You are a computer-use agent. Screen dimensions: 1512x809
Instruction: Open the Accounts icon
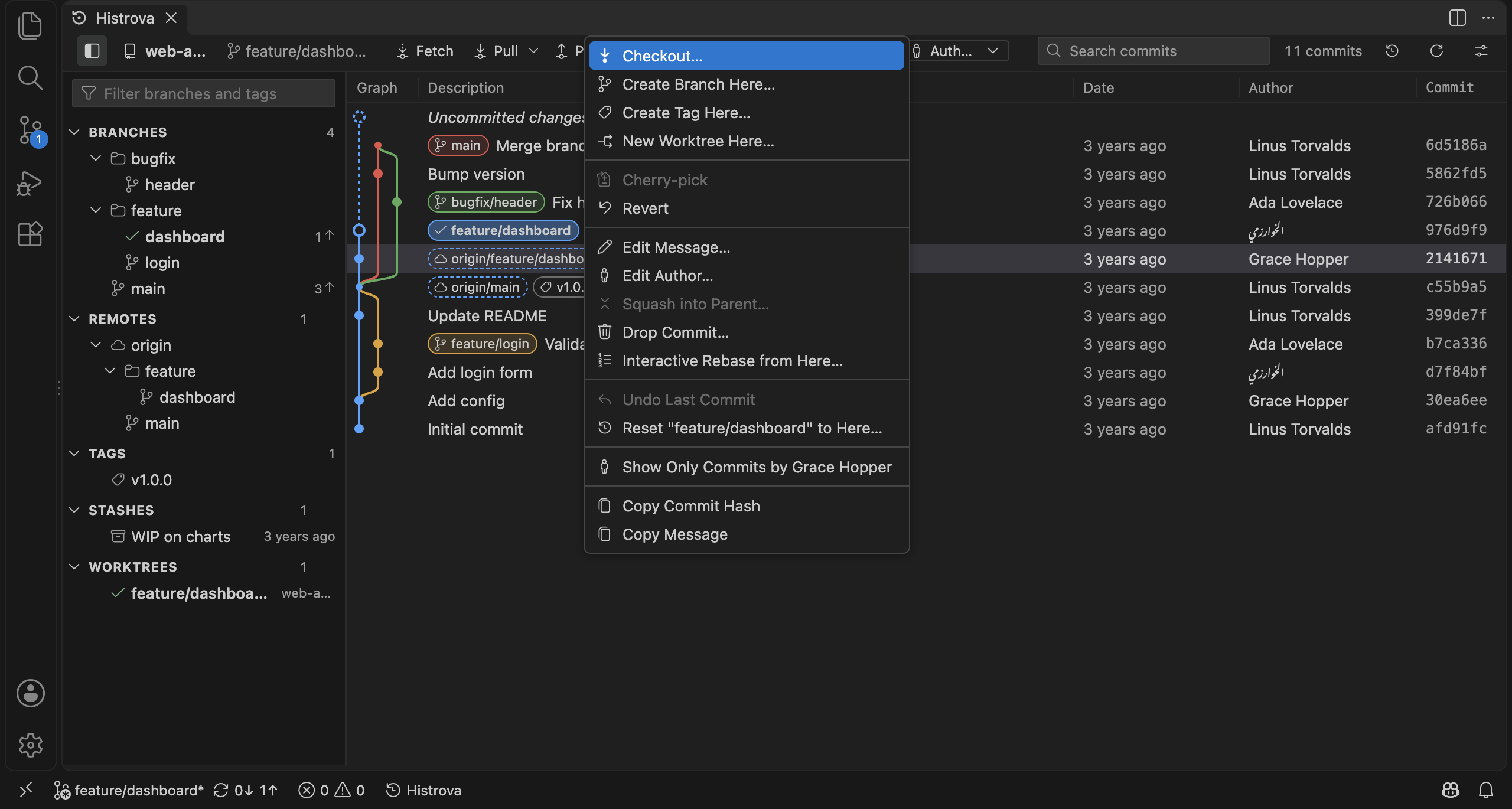pos(30,693)
